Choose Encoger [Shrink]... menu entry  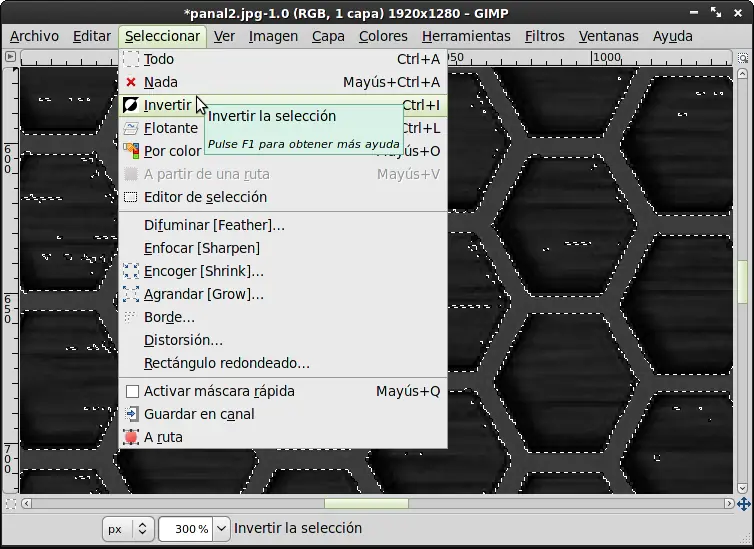tap(283, 271)
